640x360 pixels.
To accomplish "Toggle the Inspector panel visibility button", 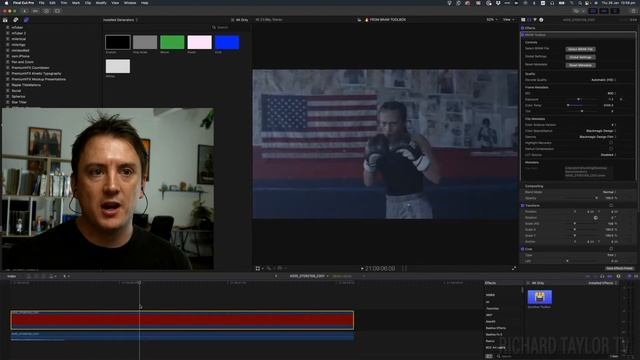I will 615,11.
